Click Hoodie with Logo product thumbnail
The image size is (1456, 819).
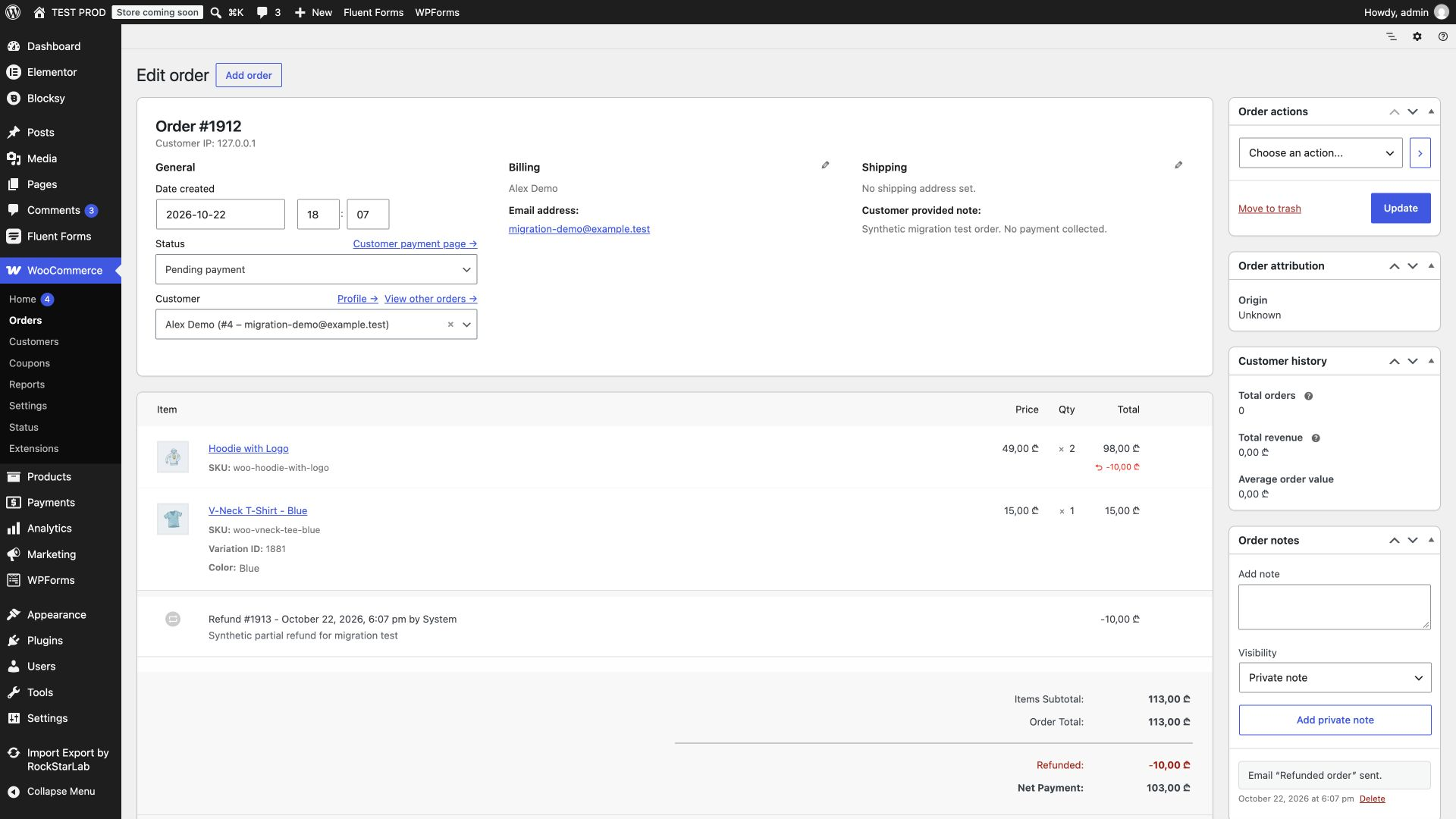click(173, 457)
